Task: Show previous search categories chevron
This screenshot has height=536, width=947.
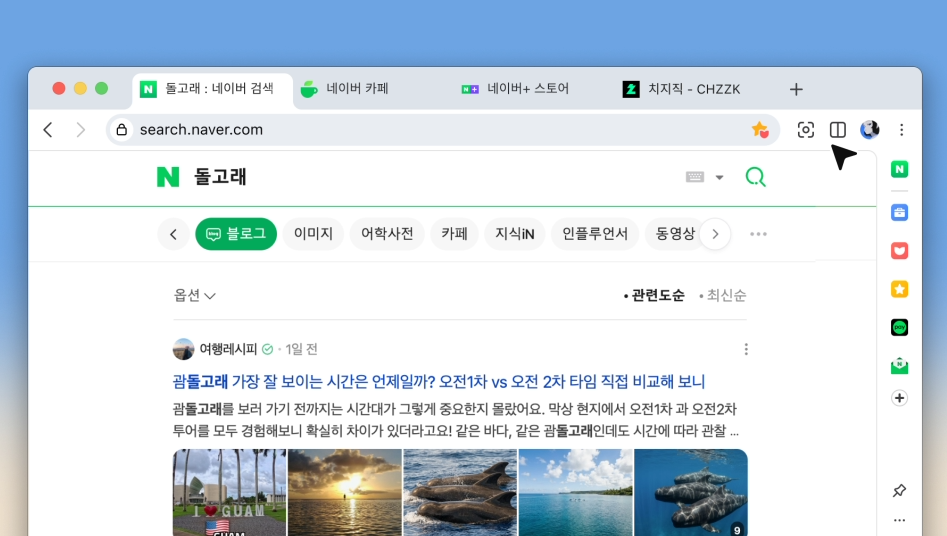Action: (x=173, y=234)
